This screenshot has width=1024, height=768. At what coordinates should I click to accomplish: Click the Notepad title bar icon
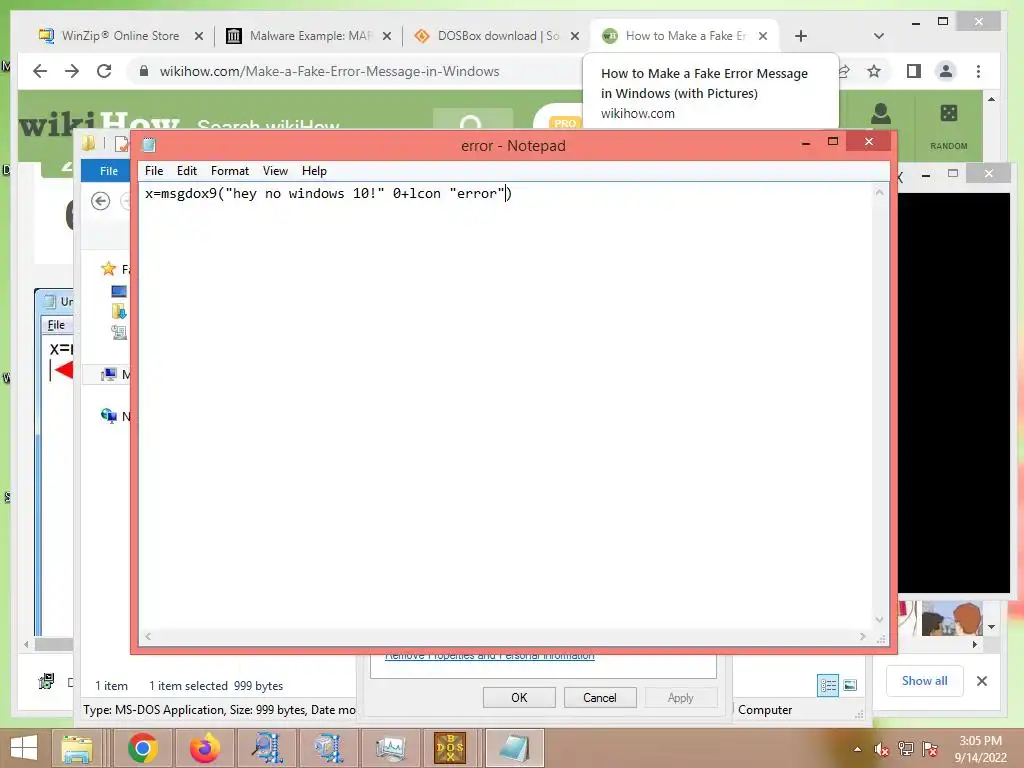tap(149, 145)
